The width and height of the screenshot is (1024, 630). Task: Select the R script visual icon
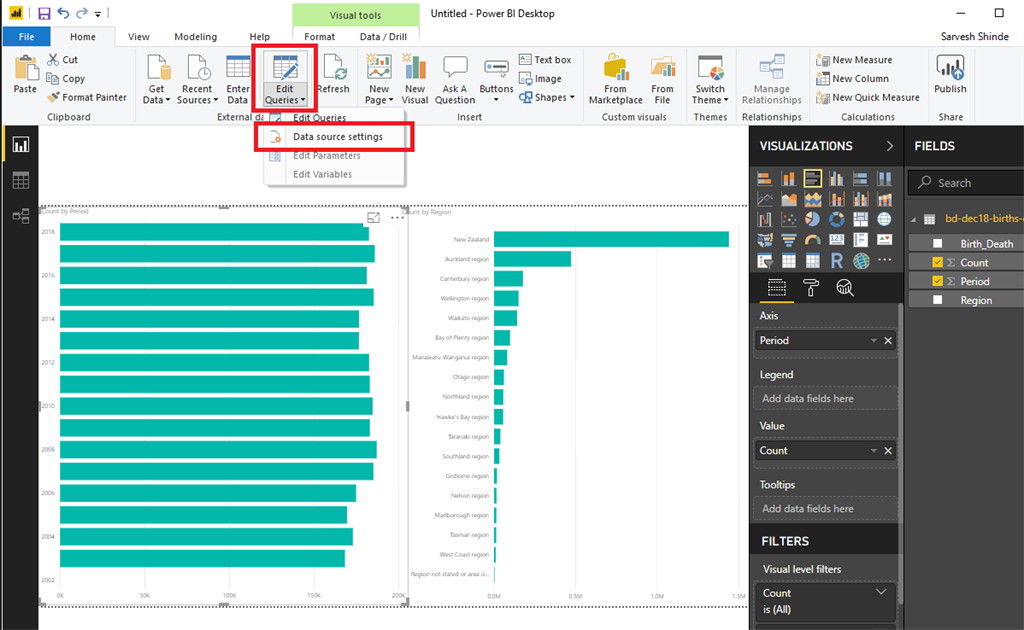coord(837,259)
